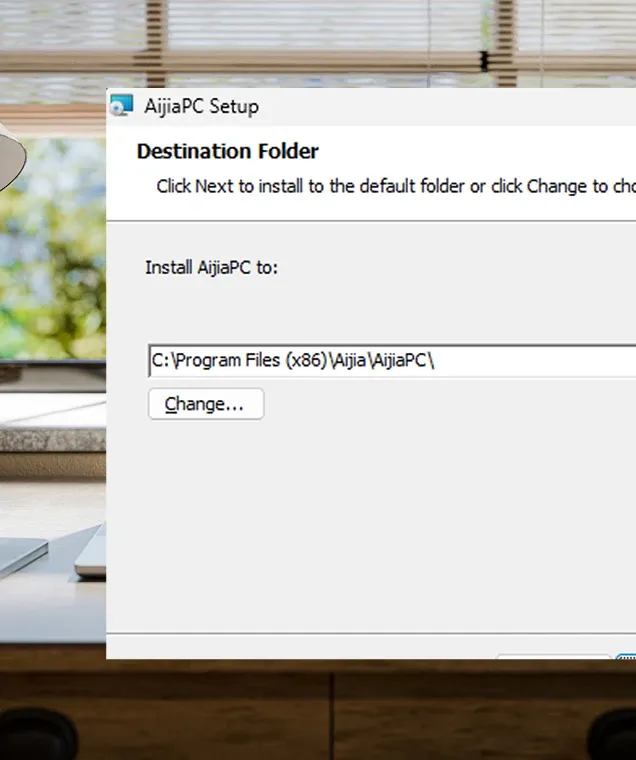Click the dark cabinet knob at bottom left
This screenshot has height=760, width=636.
36,734
